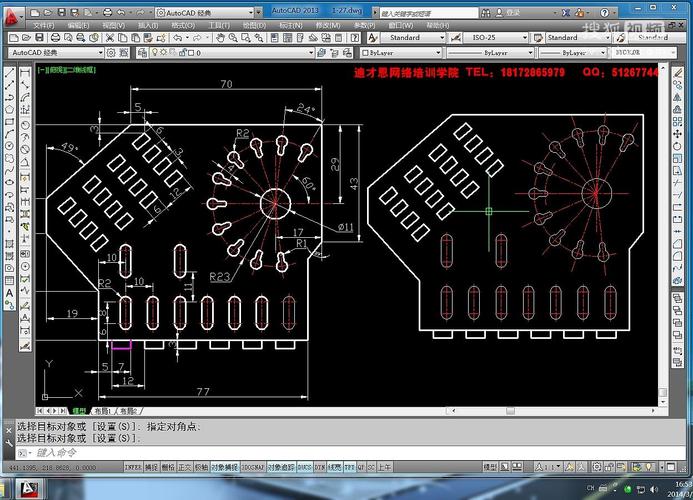Click the Undo arrow in quick access toolbar
The width and height of the screenshot is (693, 500).
(x=122, y=12)
